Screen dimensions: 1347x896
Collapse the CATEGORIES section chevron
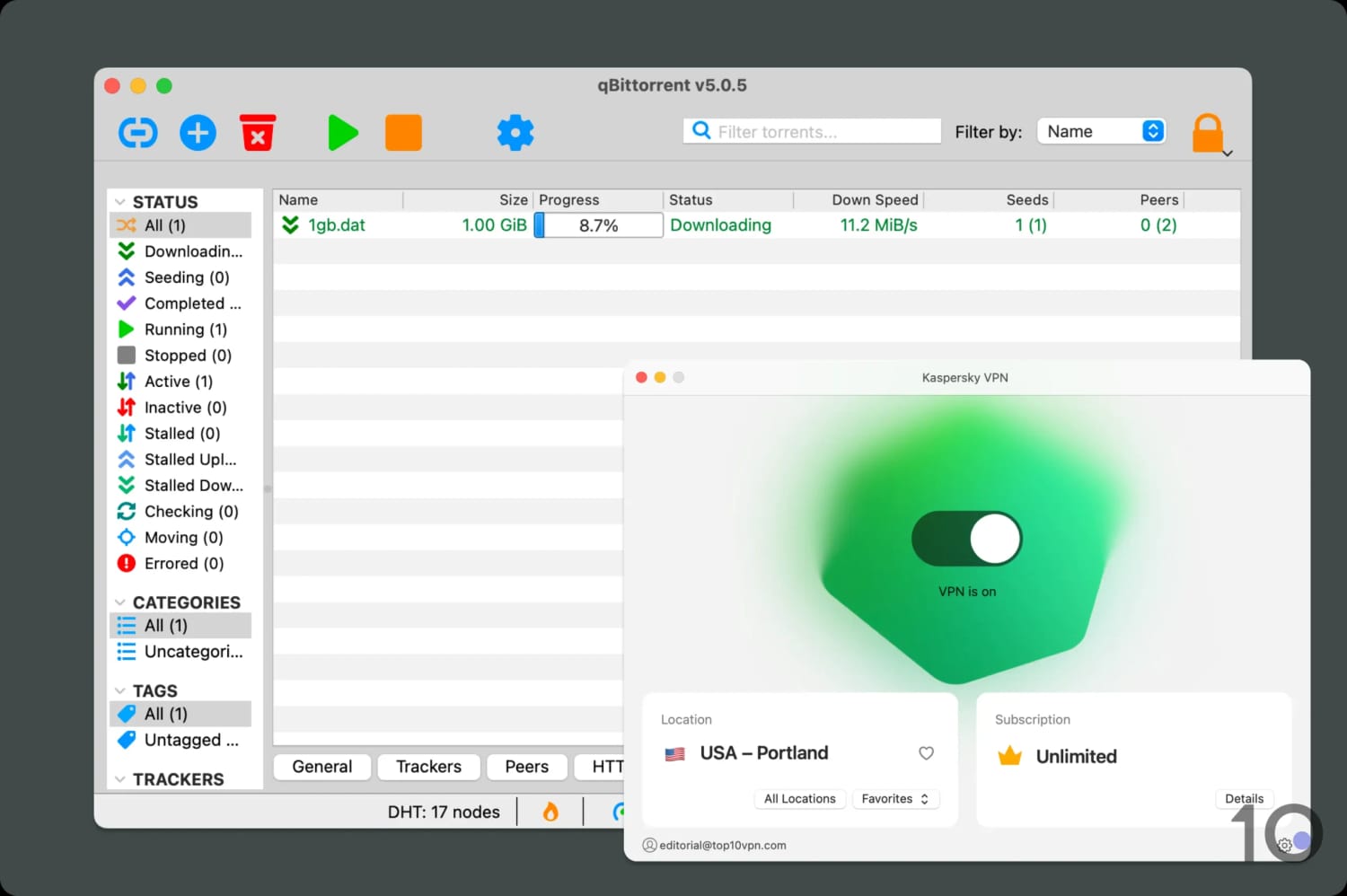[120, 602]
